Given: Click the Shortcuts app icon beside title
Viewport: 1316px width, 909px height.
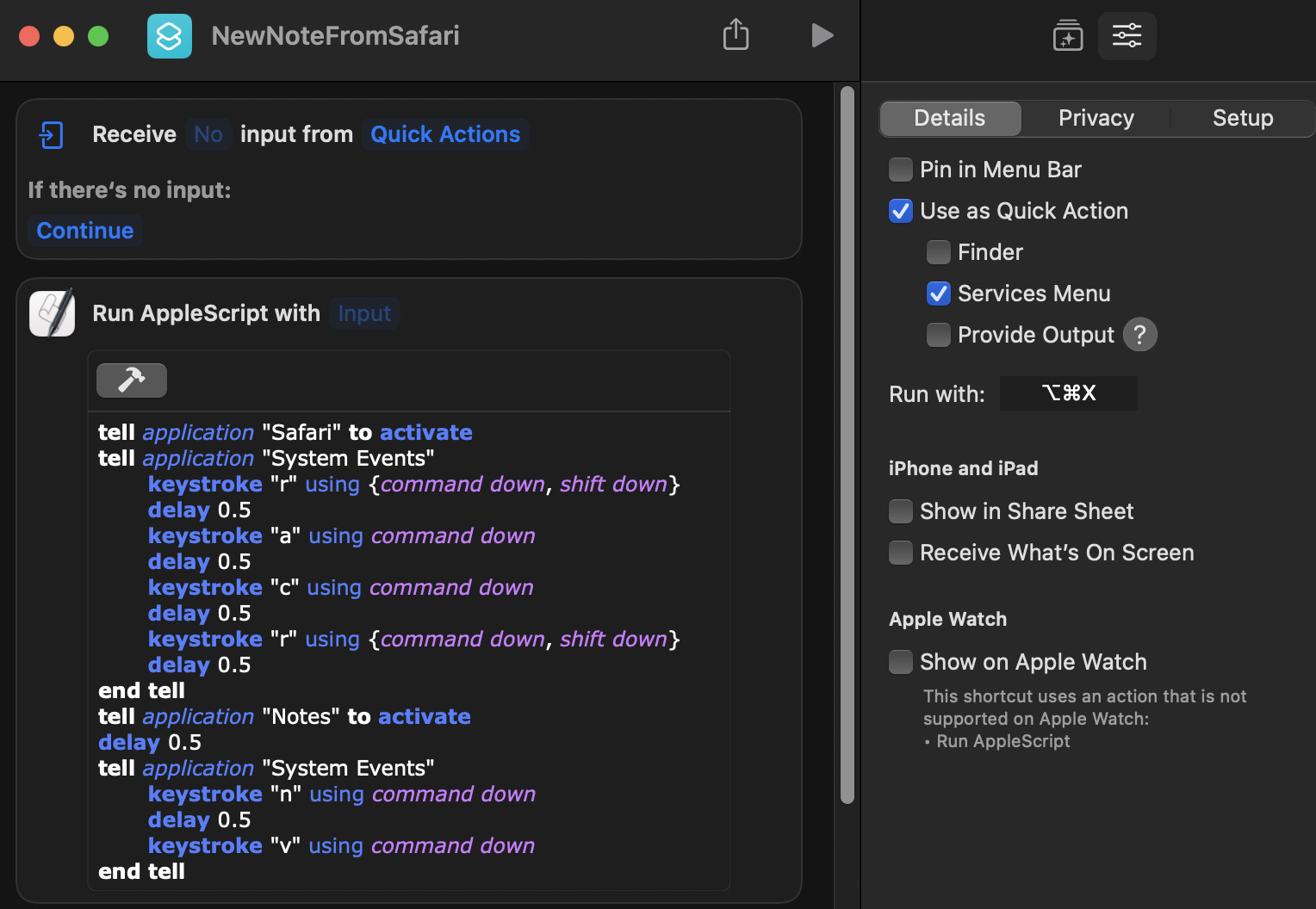Looking at the screenshot, I should tap(170, 36).
